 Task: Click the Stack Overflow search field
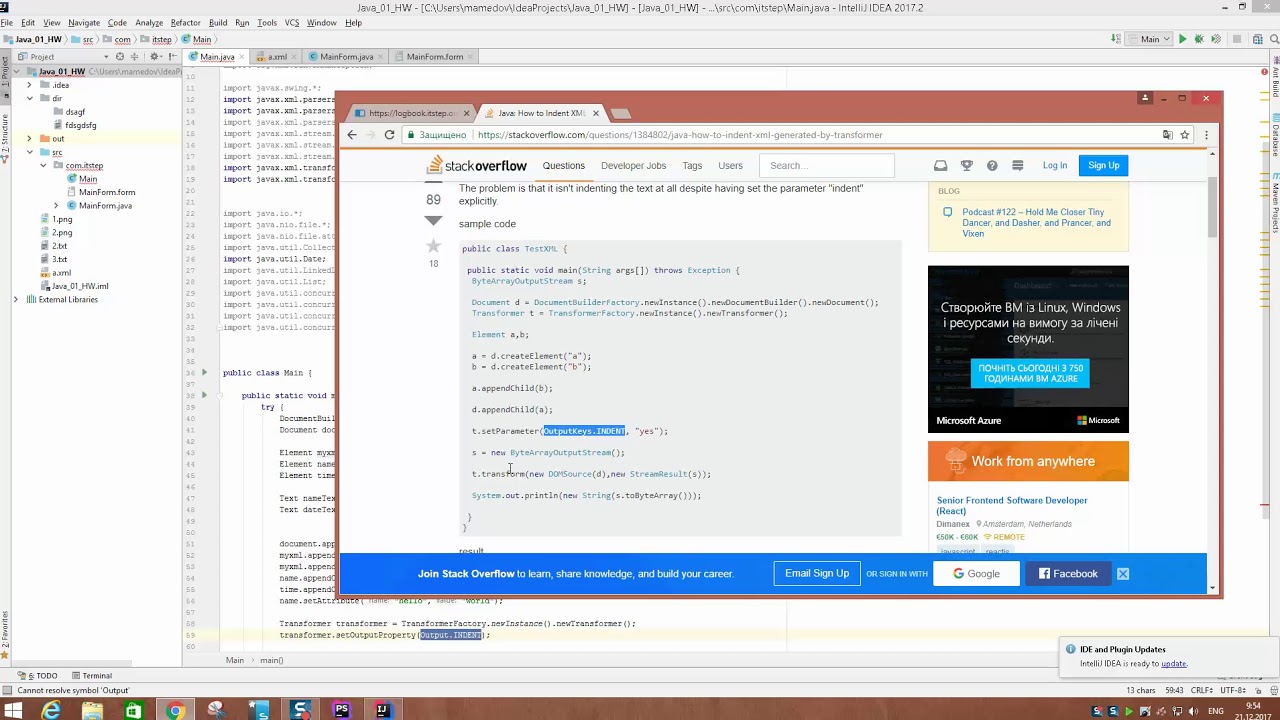[826, 166]
